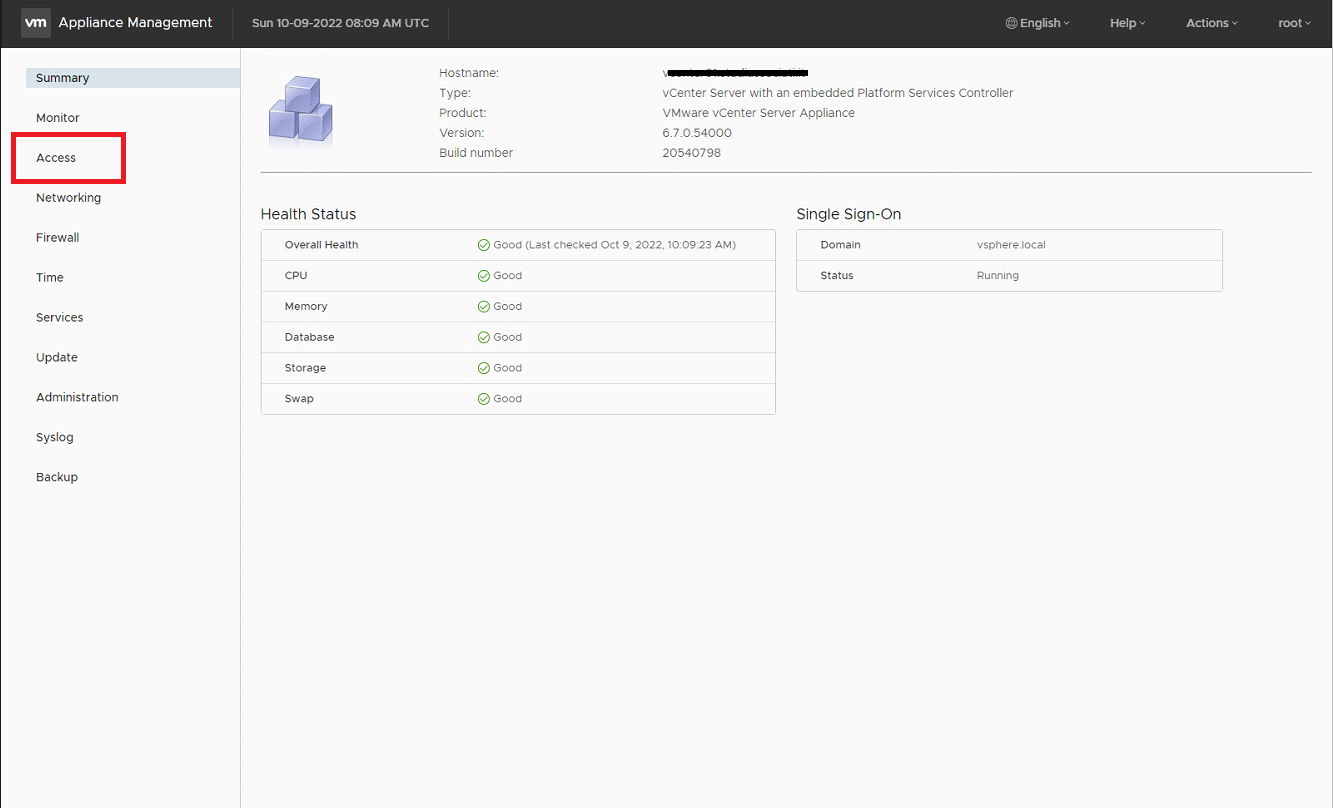Screen dimensions: 1333x808
Task: Click the Status label in Single Sign-On
Action: pyautogui.click(x=837, y=276)
